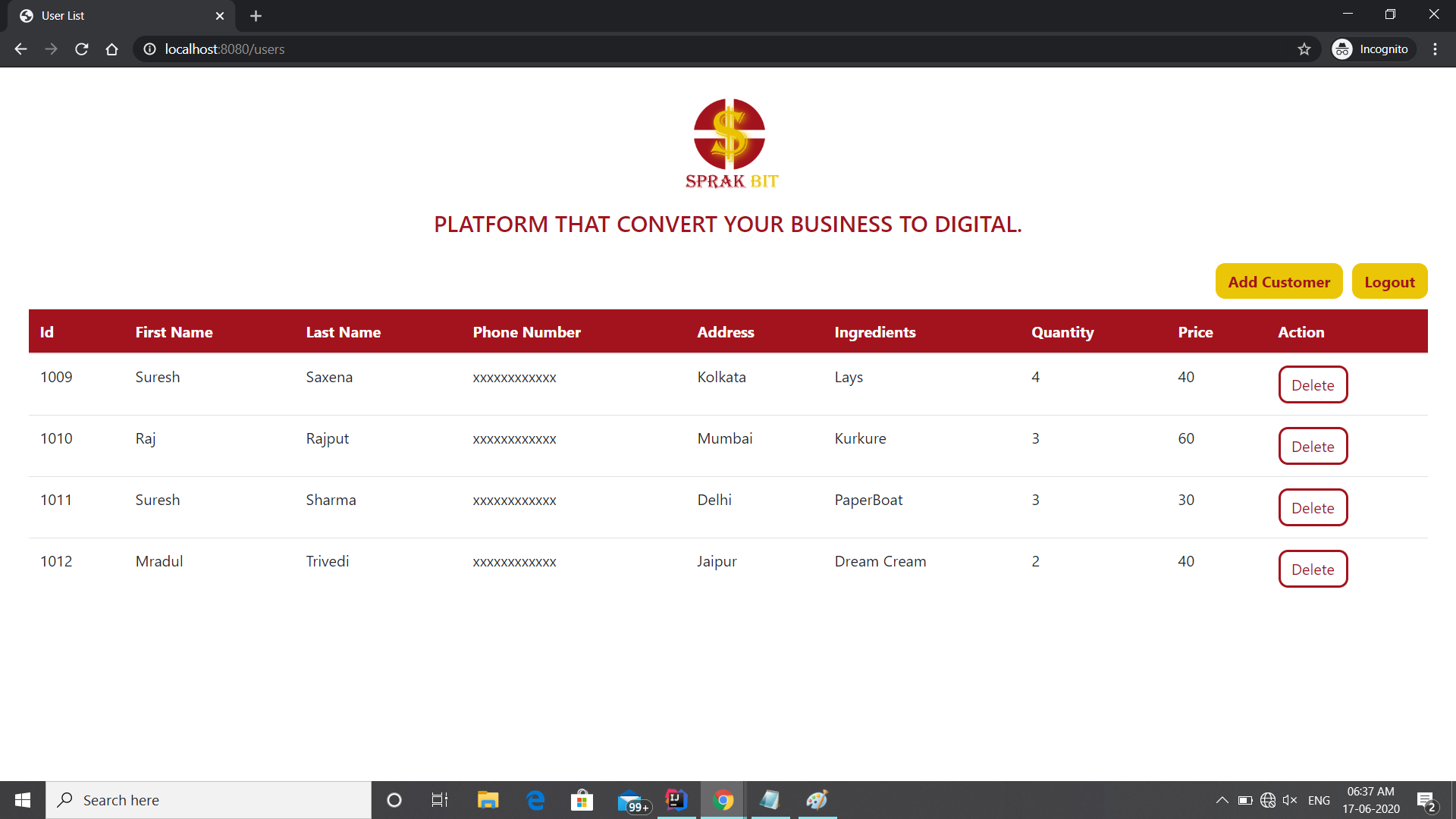The image size is (1456, 819).
Task: Click the Add Customer button
Action: coord(1279,281)
